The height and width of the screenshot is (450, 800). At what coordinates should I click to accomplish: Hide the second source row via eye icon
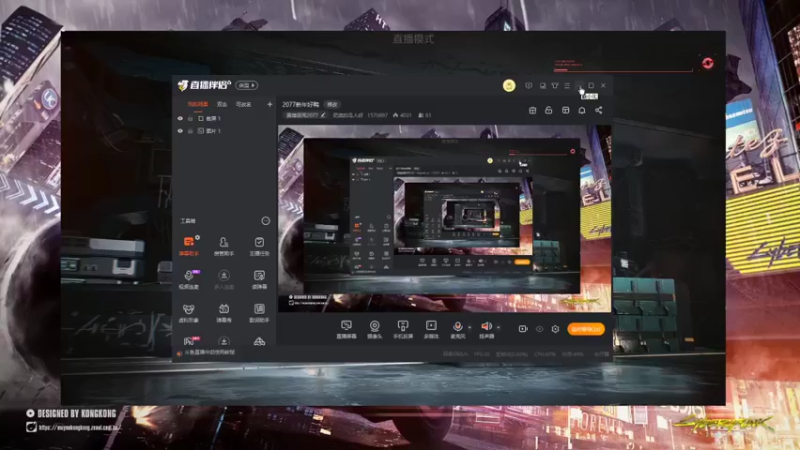180,131
